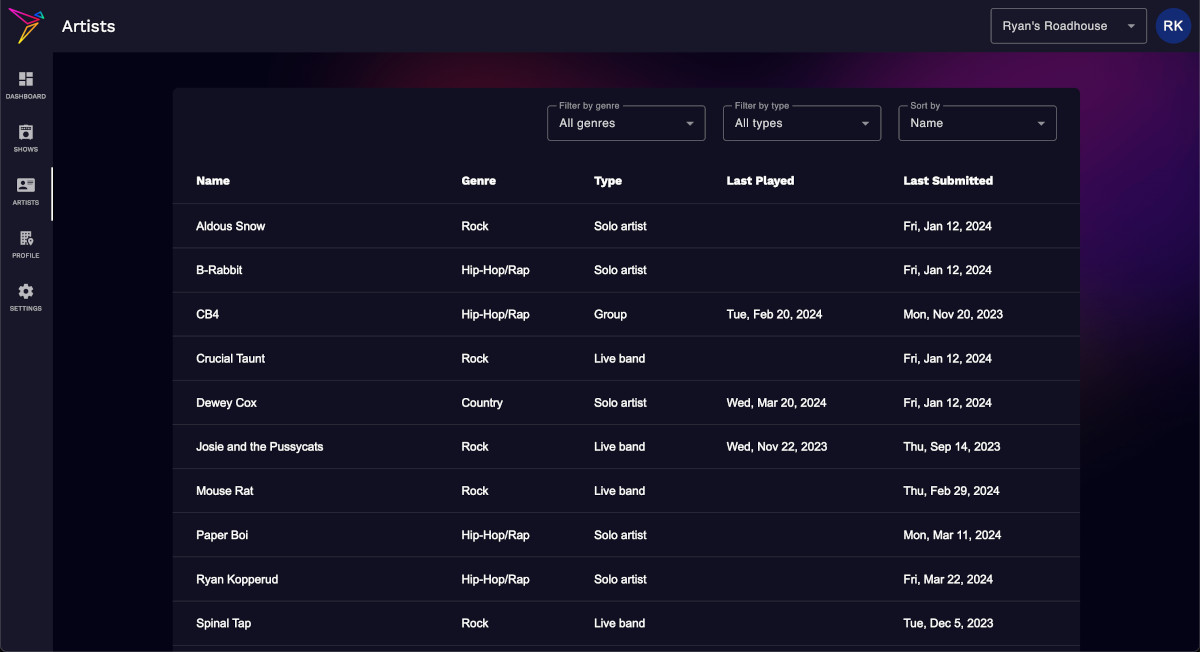Click the Artists card icon in sidebar

tap(25, 189)
